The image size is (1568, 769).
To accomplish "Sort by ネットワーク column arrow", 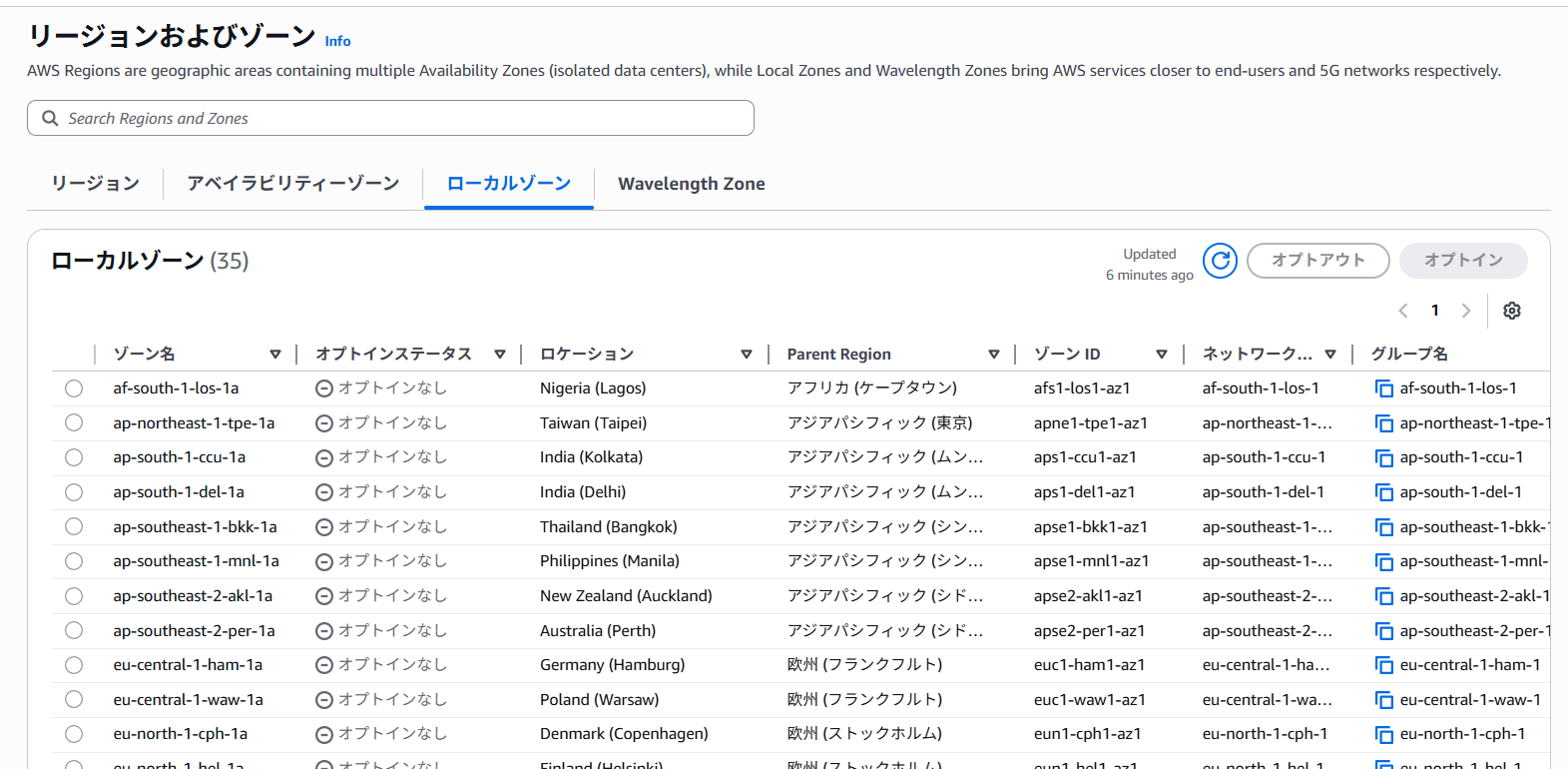I will tap(1330, 355).
